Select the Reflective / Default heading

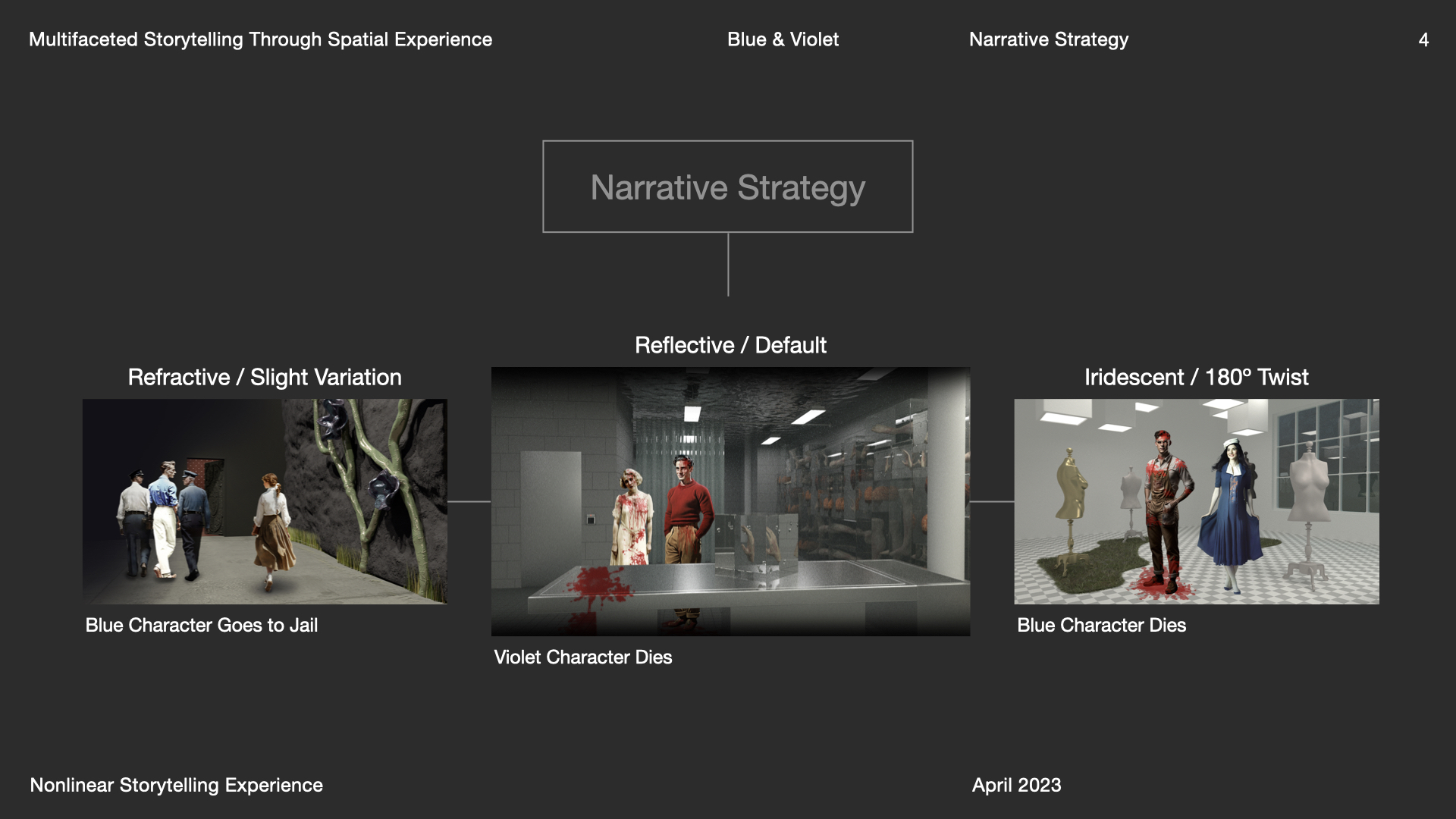(x=730, y=345)
